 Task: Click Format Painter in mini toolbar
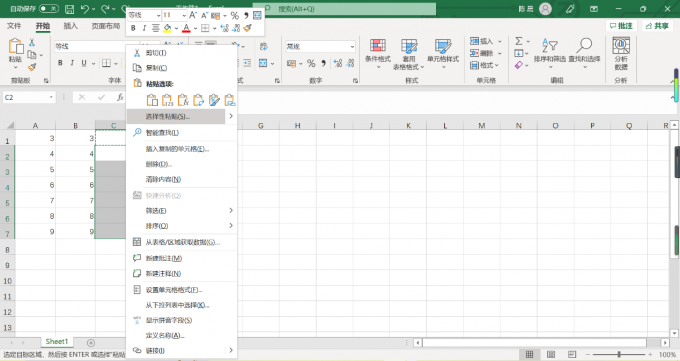[x=248, y=28]
